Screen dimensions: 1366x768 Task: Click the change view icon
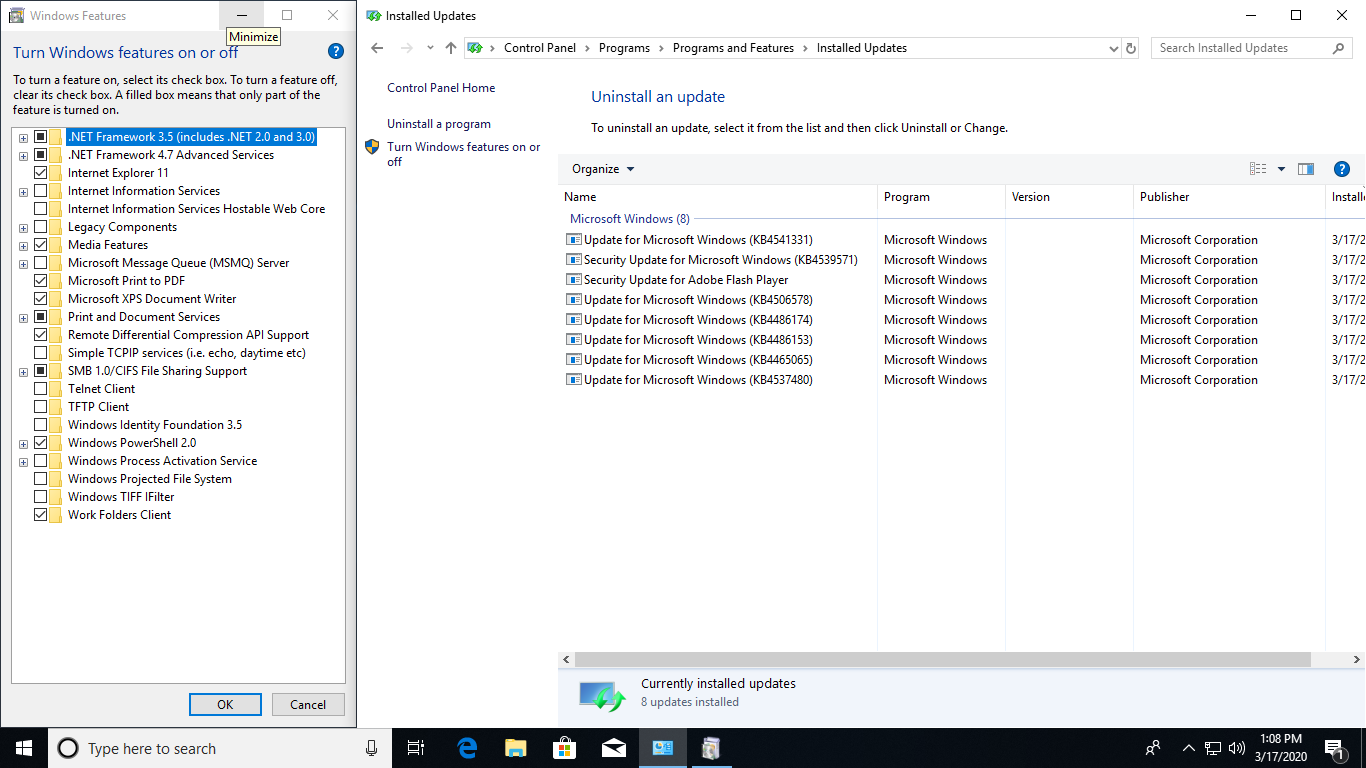coord(1258,169)
